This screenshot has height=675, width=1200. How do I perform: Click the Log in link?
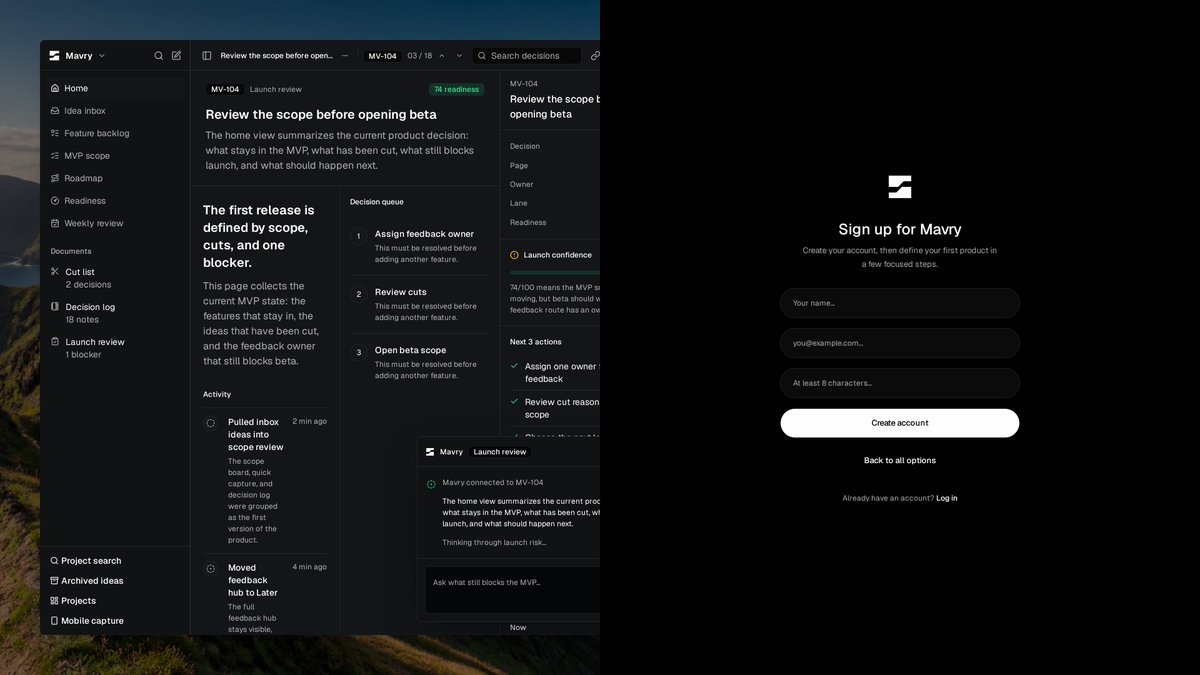(x=947, y=498)
